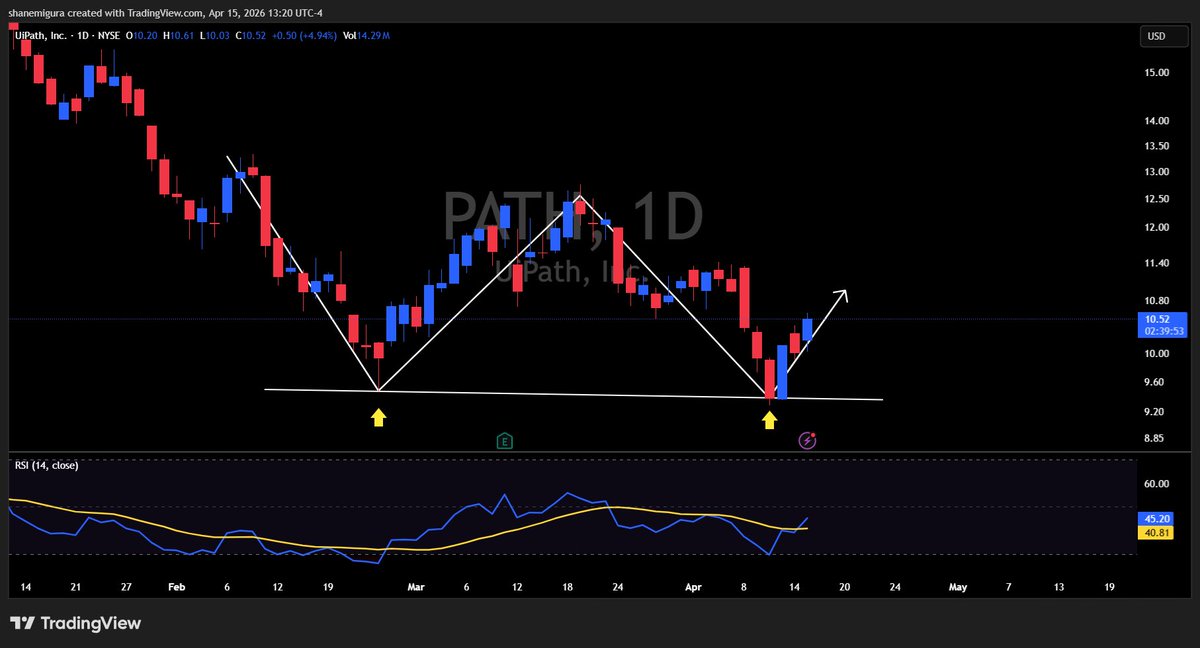Click the '14.00' price axis label

pyautogui.click(x=1156, y=121)
